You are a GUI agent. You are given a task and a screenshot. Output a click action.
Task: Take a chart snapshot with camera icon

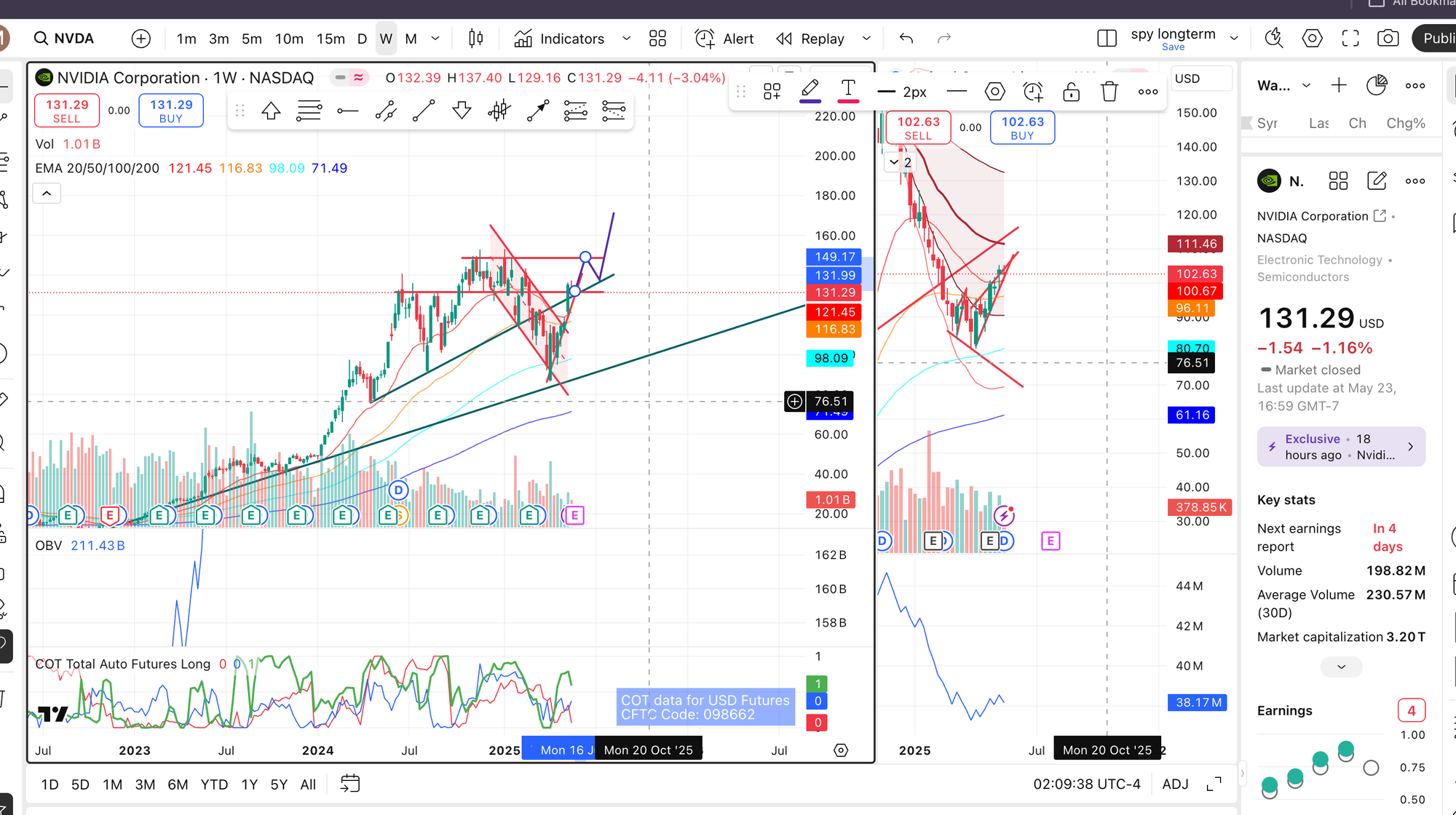point(1388,39)
